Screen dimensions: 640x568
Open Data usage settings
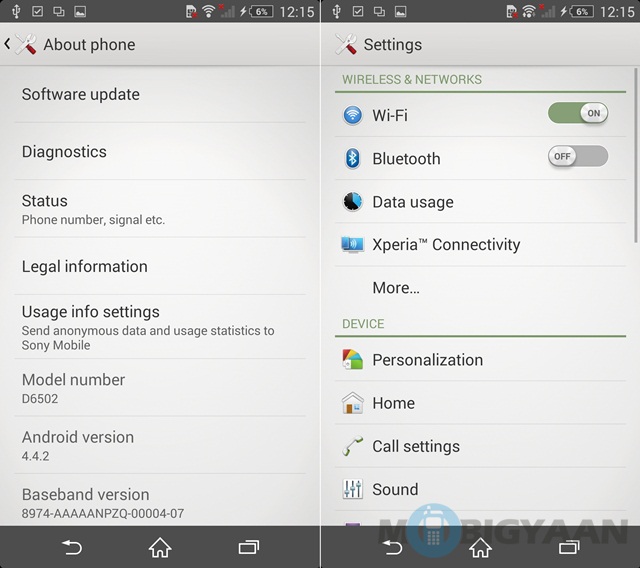pos(480,202)
